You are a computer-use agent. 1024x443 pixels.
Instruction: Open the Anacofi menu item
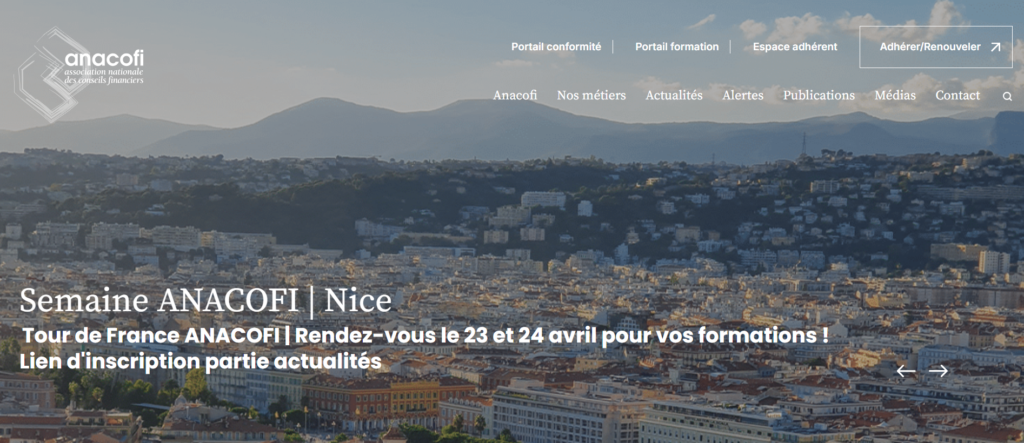(x=515, y=96)
